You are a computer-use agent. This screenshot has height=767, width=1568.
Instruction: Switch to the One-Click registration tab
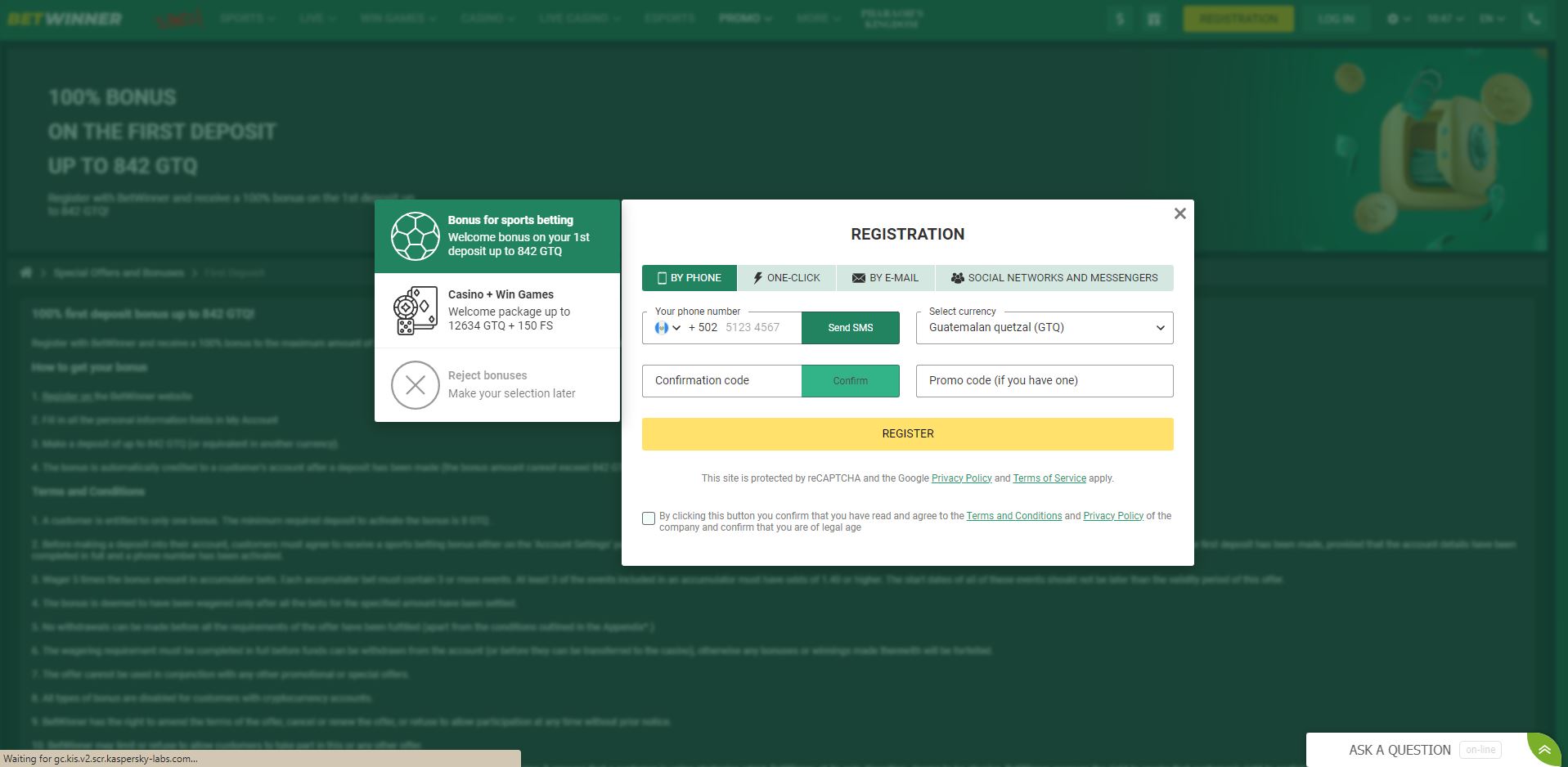pyautogui.click(x=787, y=278)
